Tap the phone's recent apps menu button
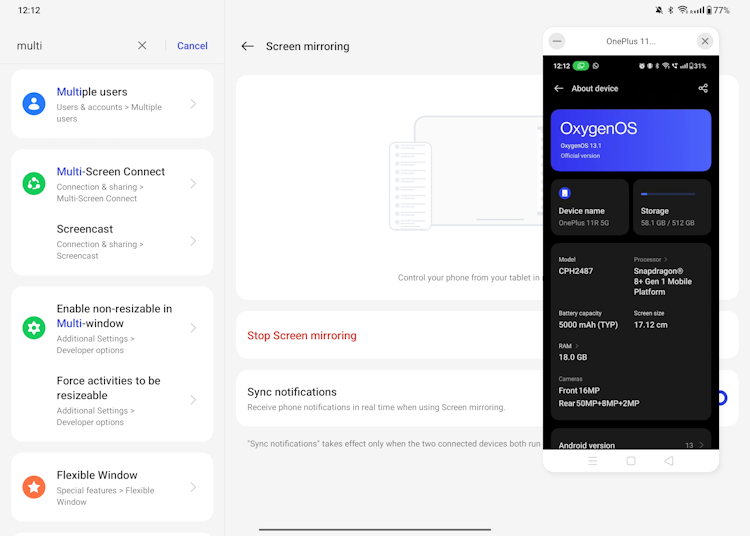This screenshot has width=750, height=536. coord(593,461)
